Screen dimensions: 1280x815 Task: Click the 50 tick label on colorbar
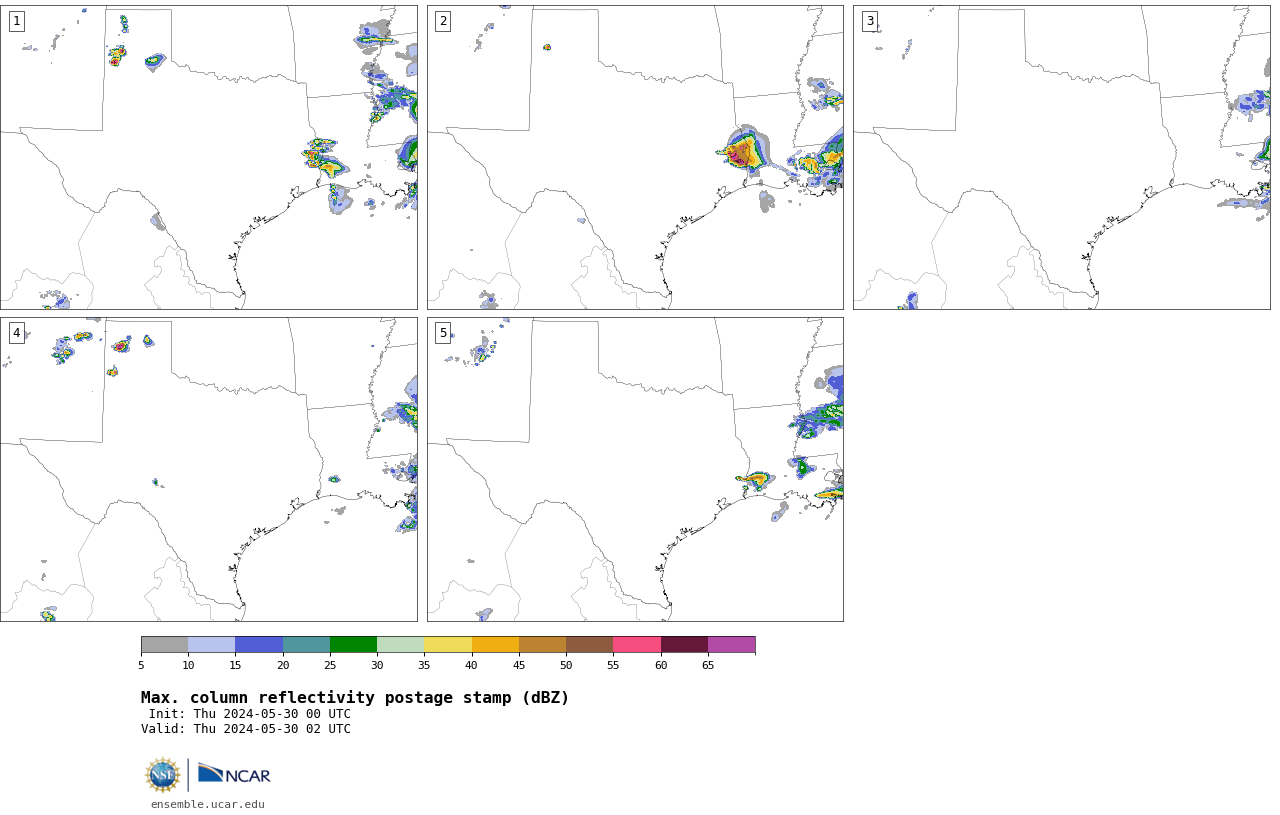[x=566, y=666]
